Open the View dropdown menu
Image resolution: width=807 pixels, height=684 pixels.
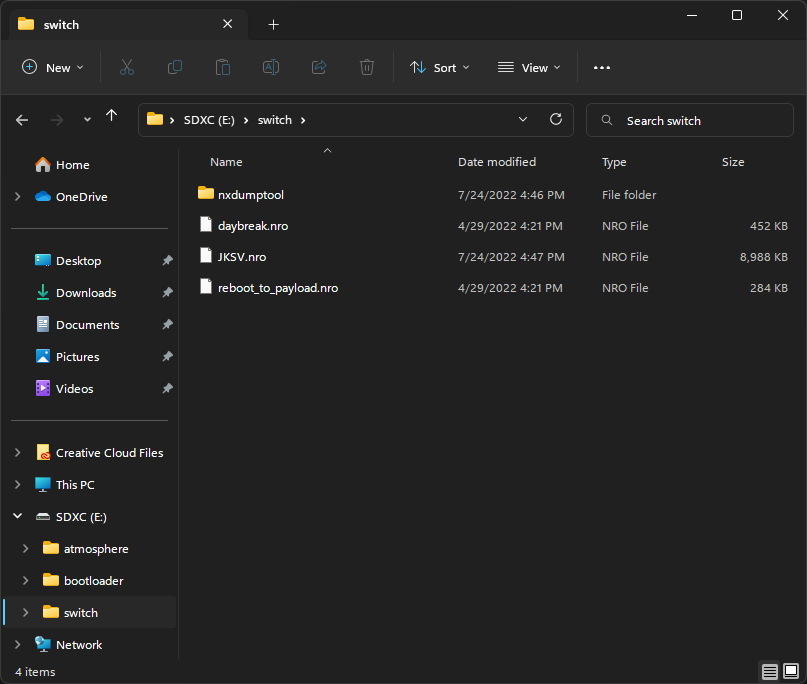pos(528,67)
